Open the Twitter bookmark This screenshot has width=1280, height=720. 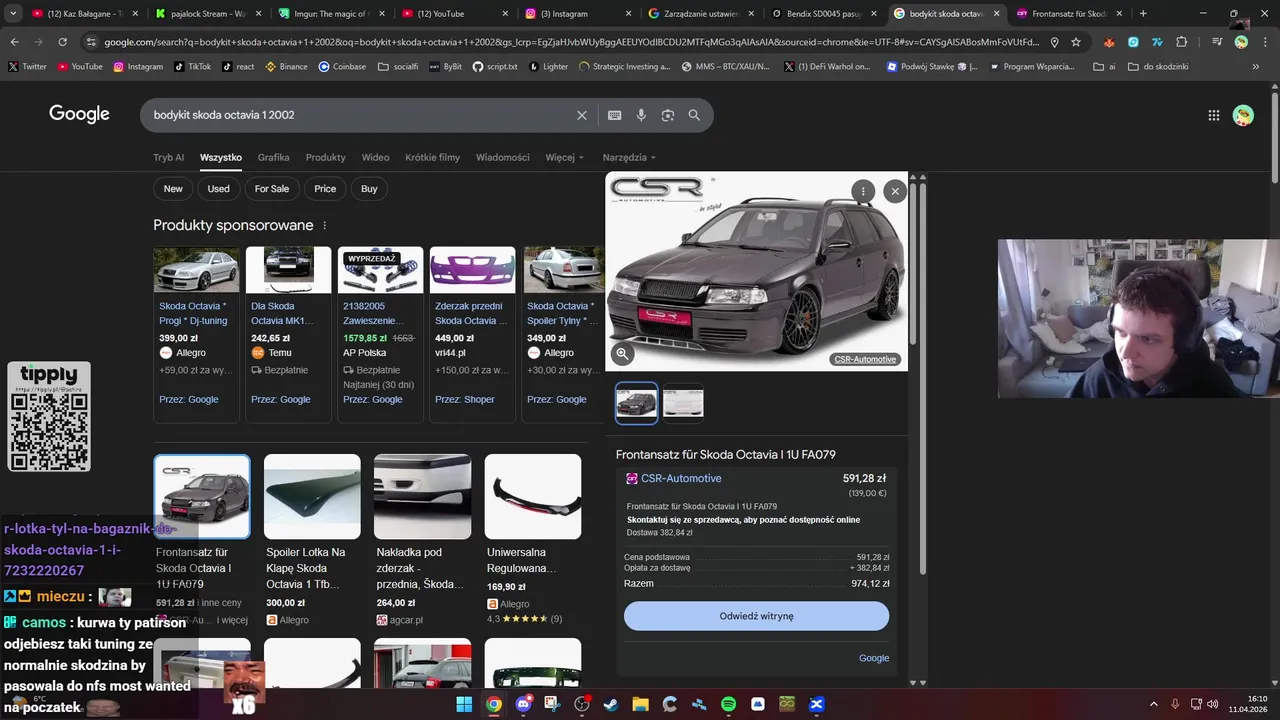[x=27, y=66]
